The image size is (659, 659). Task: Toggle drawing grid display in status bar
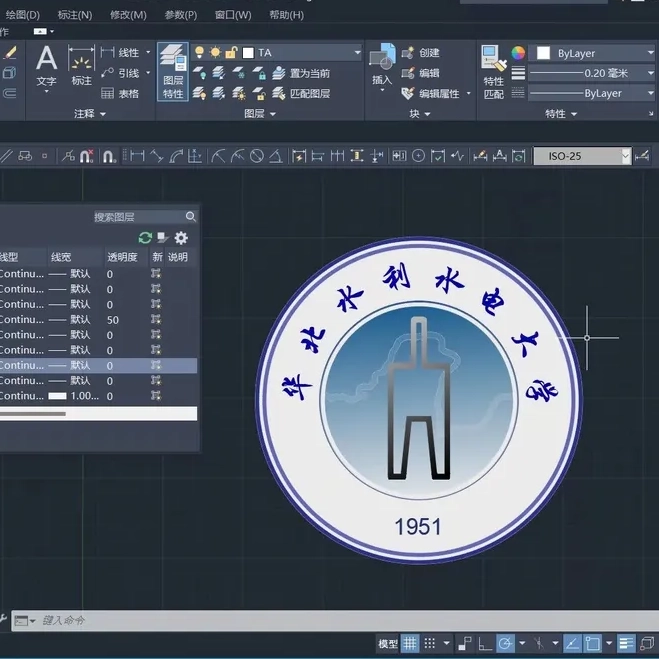[x=410, y=643]
